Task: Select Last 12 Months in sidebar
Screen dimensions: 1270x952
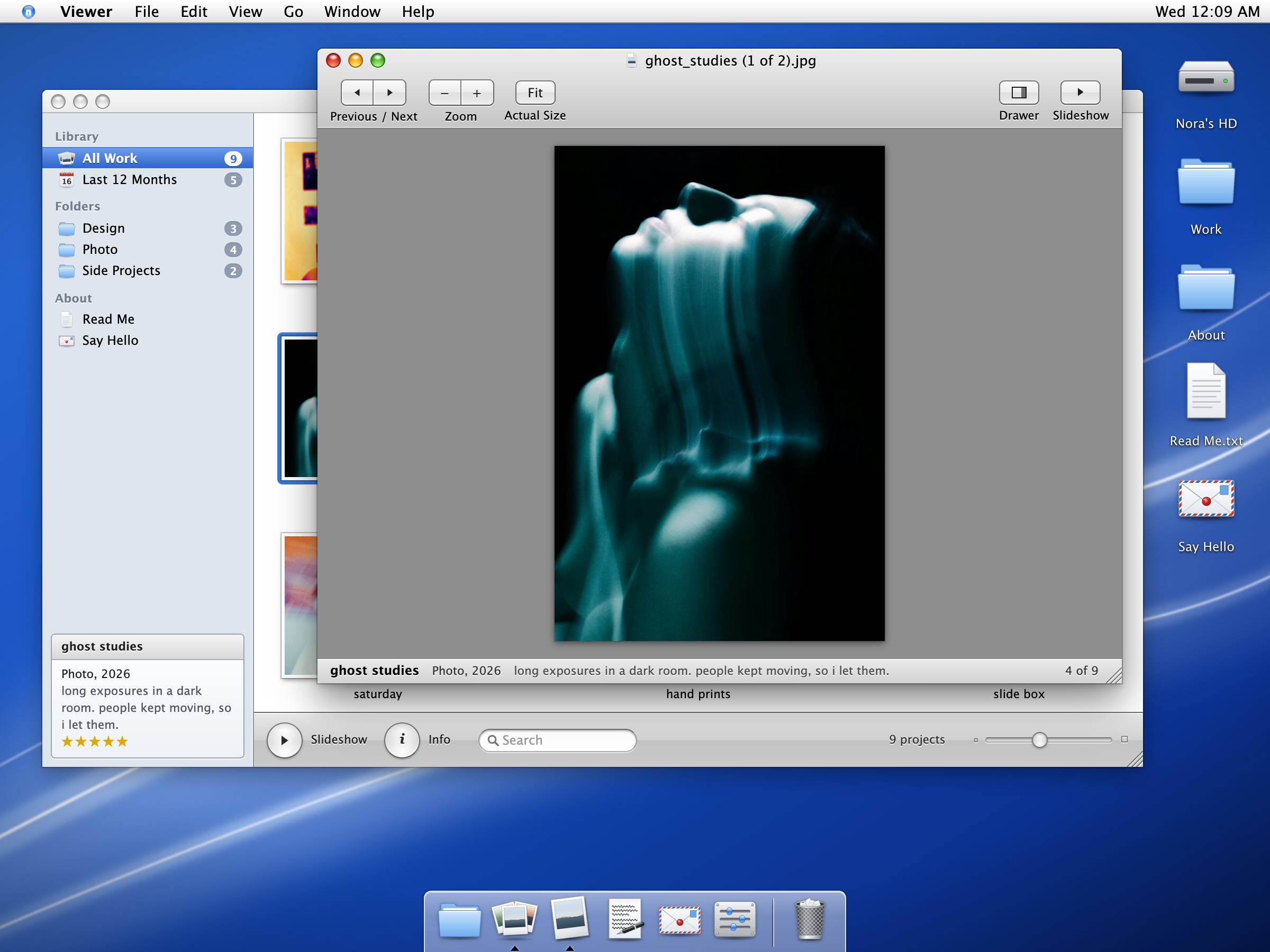Action: 148,180
